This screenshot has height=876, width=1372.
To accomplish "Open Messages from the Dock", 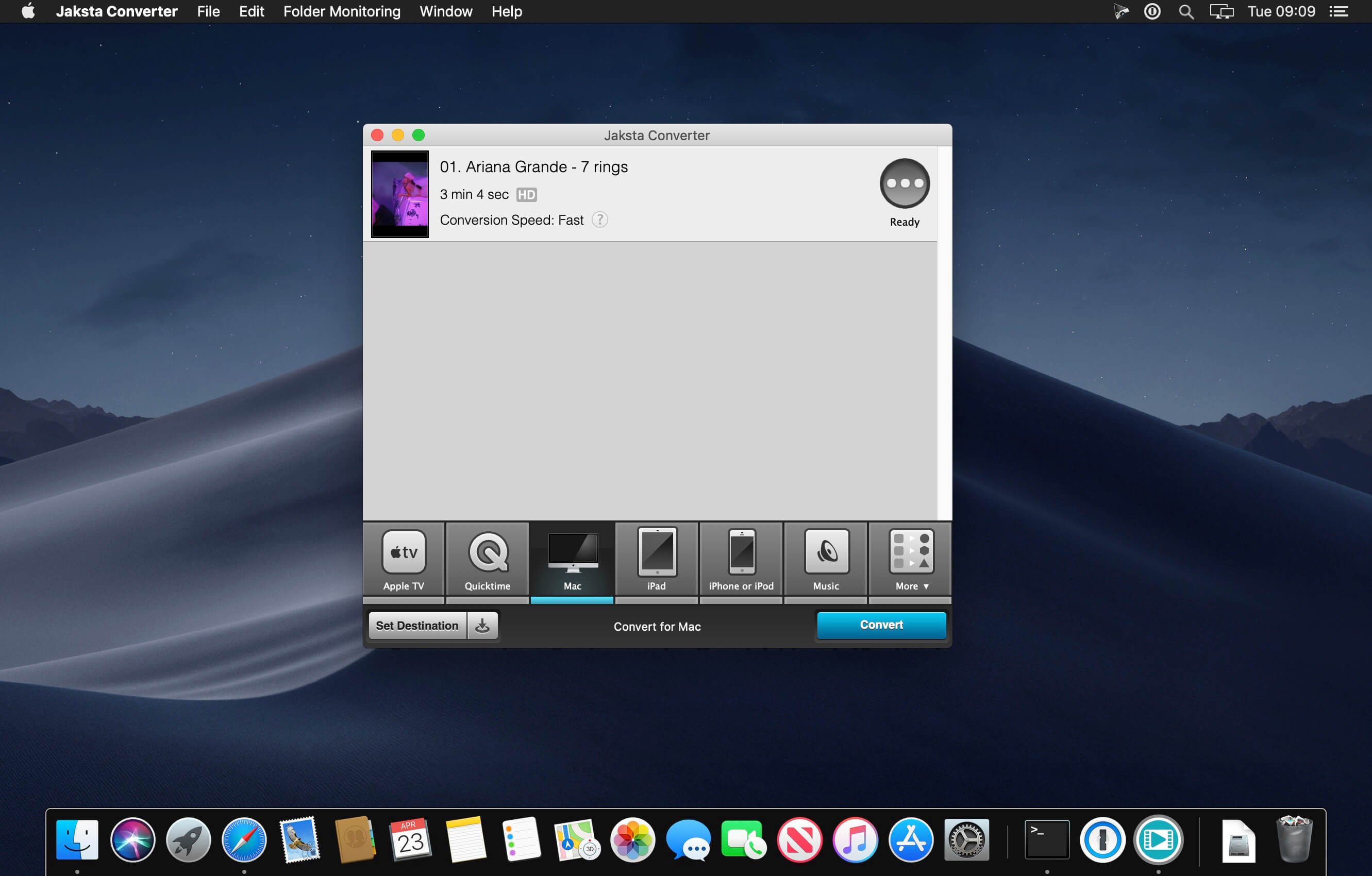I will (688, 839).
